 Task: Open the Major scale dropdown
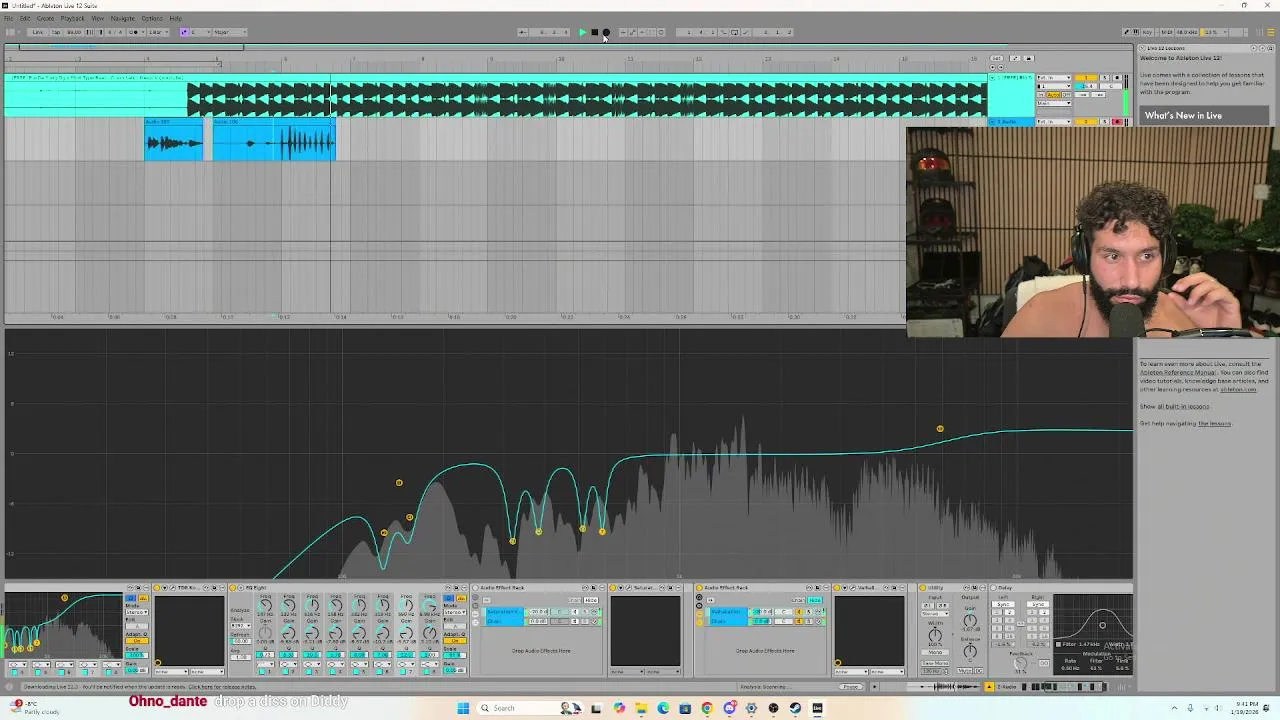230,32
